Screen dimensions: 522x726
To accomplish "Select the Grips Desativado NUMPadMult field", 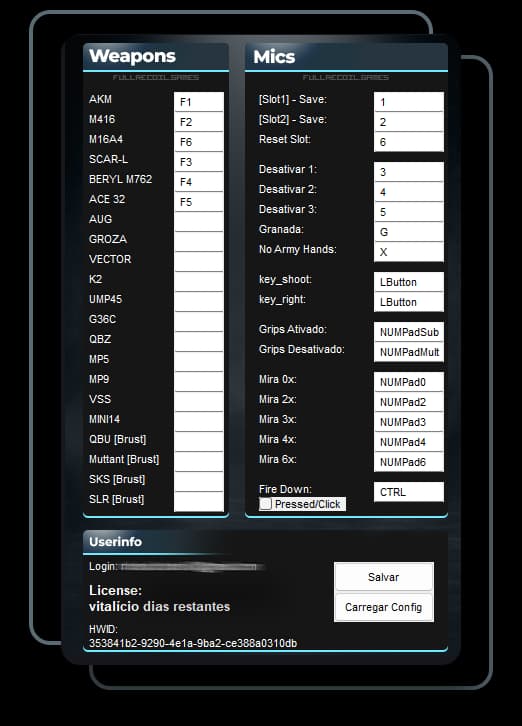I will click(x=409, y=352).
